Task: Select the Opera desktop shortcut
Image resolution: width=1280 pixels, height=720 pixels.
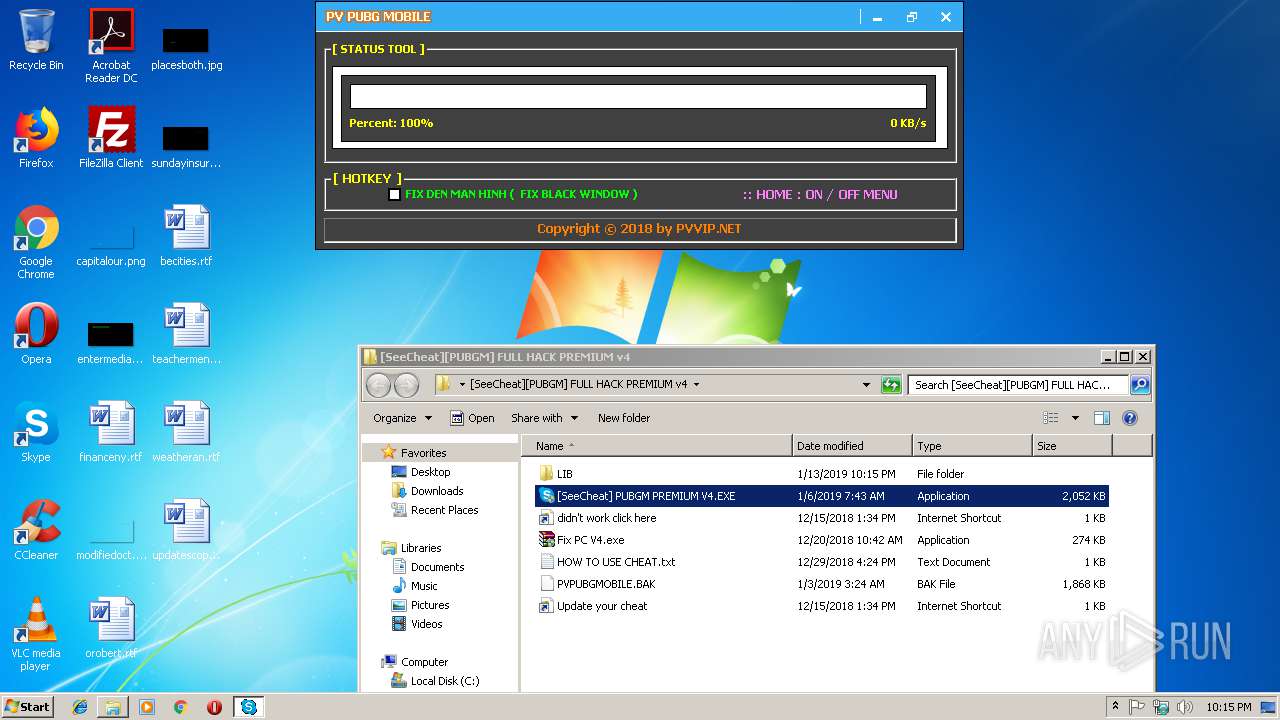Action: click(36, 334)
